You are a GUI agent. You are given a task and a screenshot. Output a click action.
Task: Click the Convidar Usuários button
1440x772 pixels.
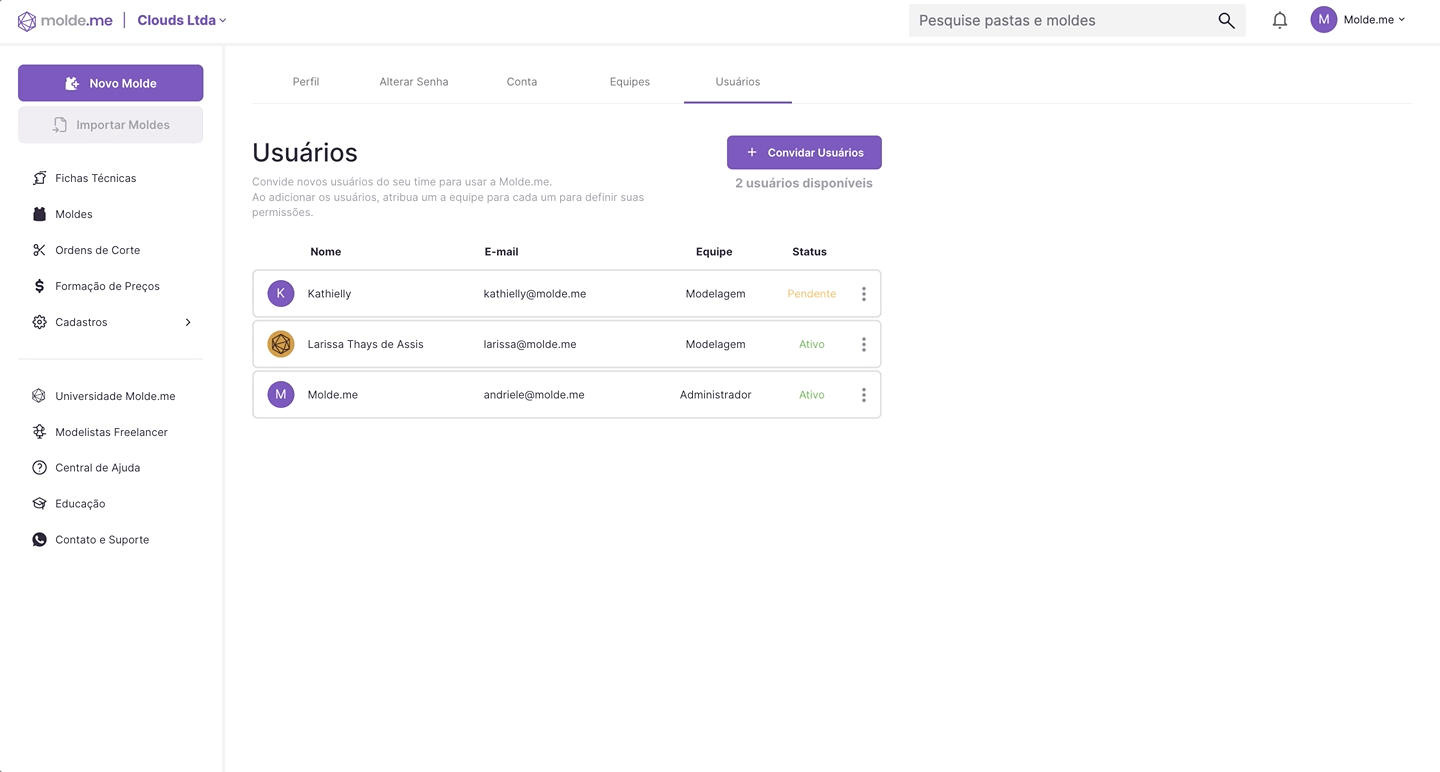pos(804,152)
